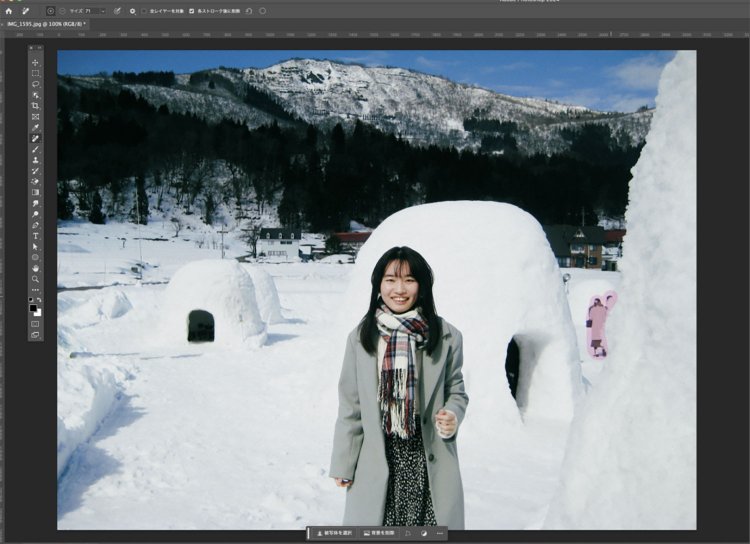Select the Zoom tool
750x544 pixels.
(x=35, y=279)
